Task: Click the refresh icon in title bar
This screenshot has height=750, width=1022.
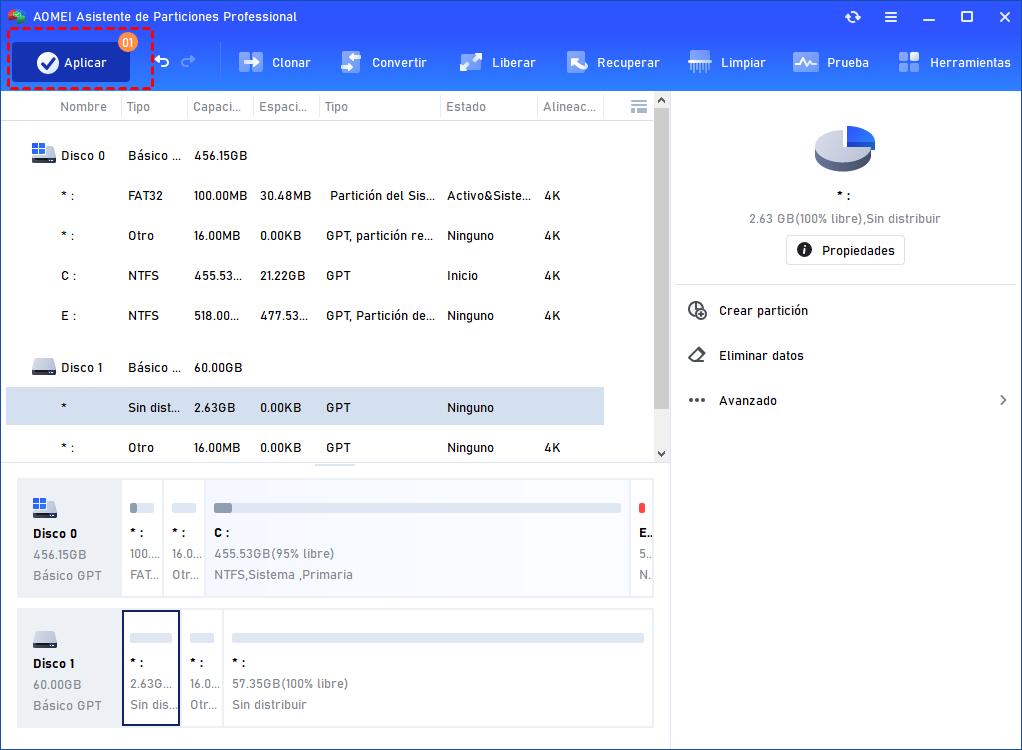Action: pyautogui.click(x=853, y=17)
